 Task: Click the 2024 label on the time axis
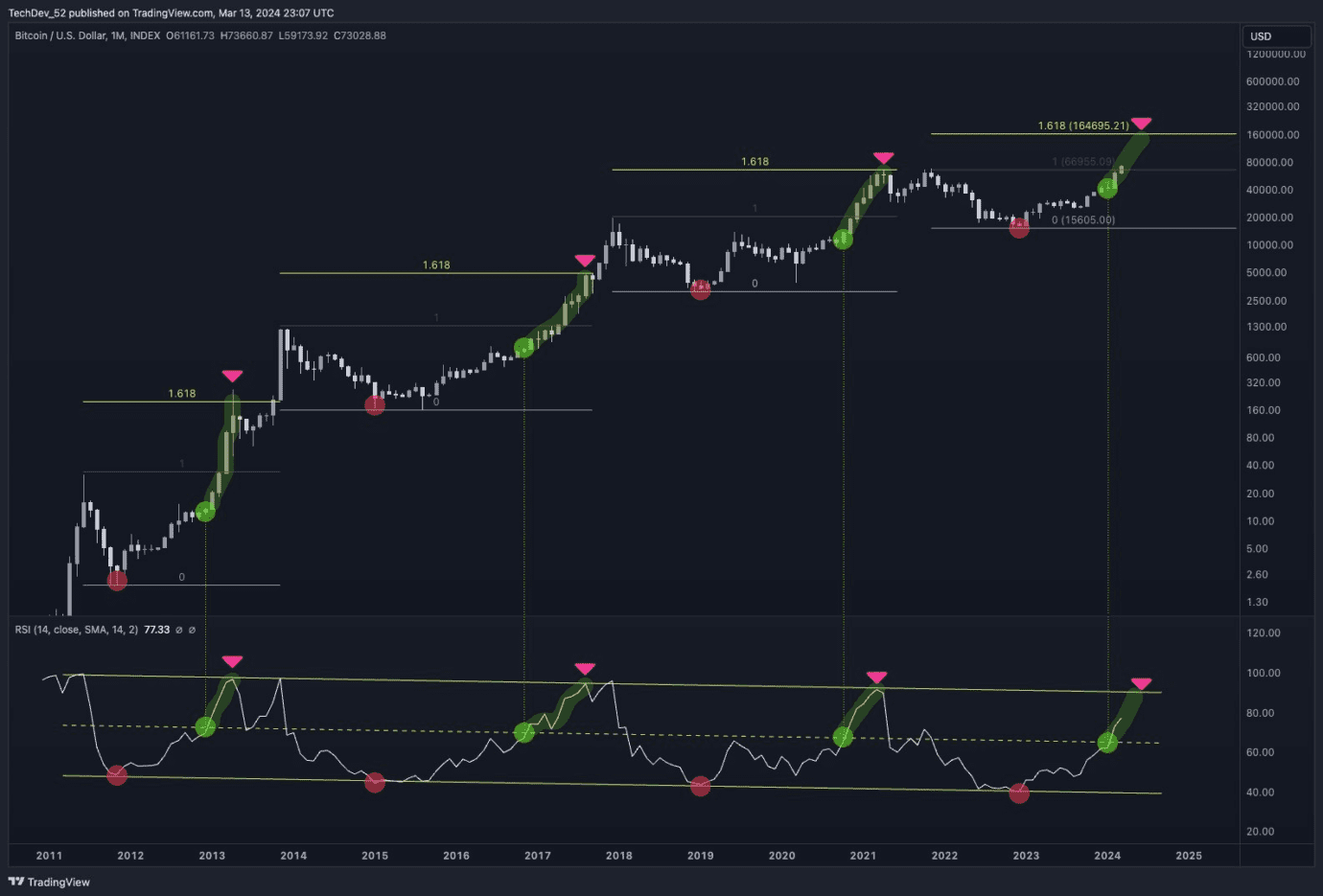(x=1106, y=855)
